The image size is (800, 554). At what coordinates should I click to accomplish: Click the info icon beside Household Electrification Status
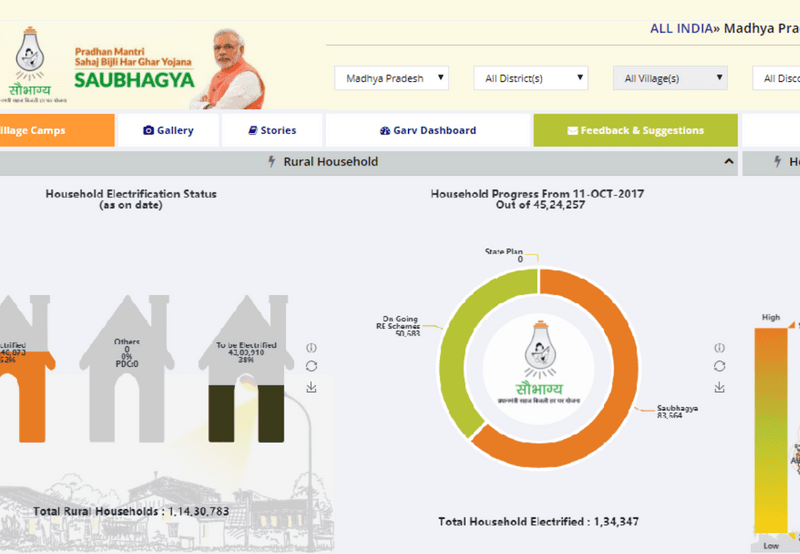(311, 347)
